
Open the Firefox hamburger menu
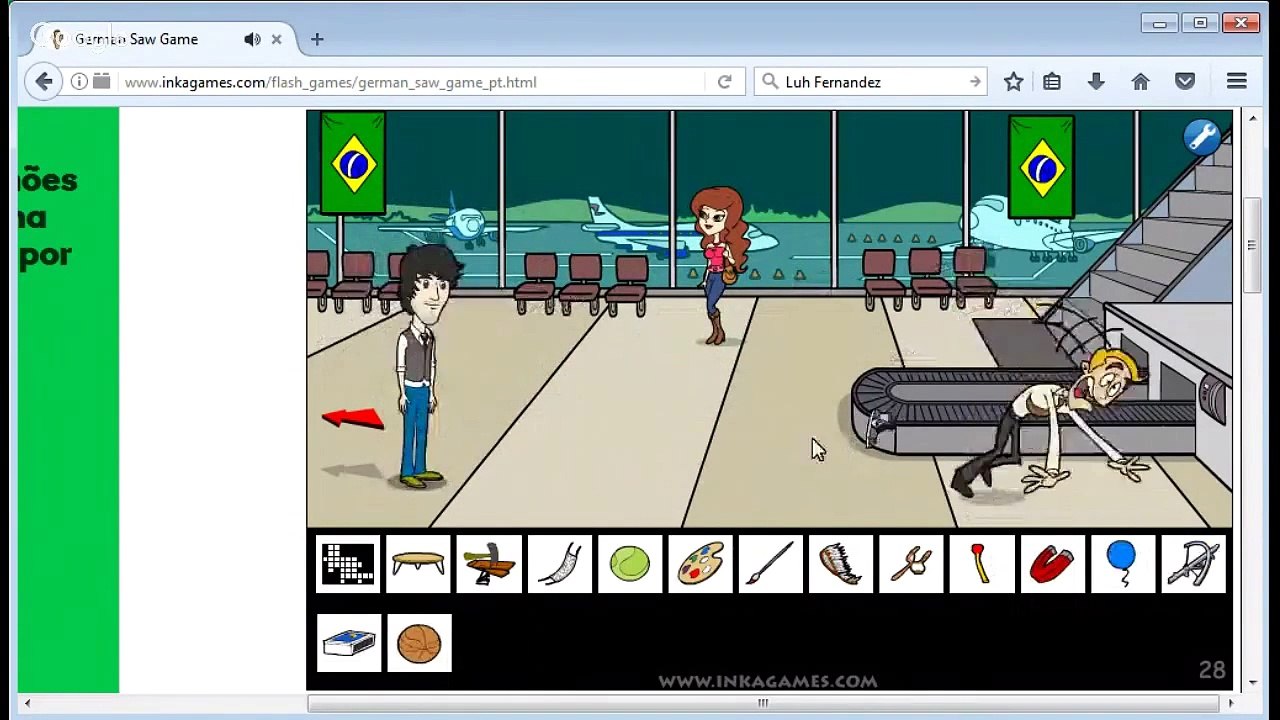tap(1237, 82)
